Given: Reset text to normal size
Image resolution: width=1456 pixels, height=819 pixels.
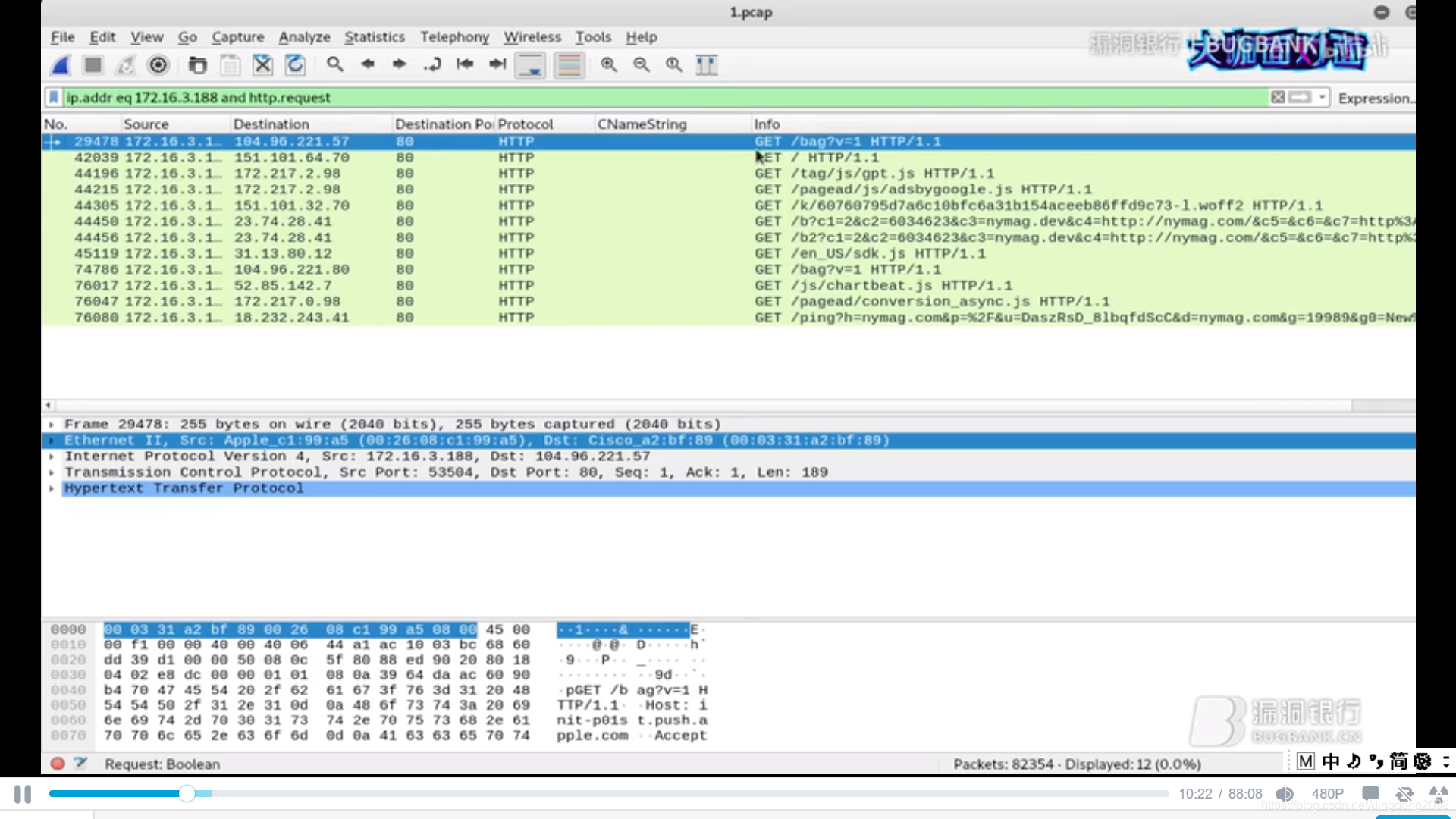Looking at the screenshot, I should 674,65.
